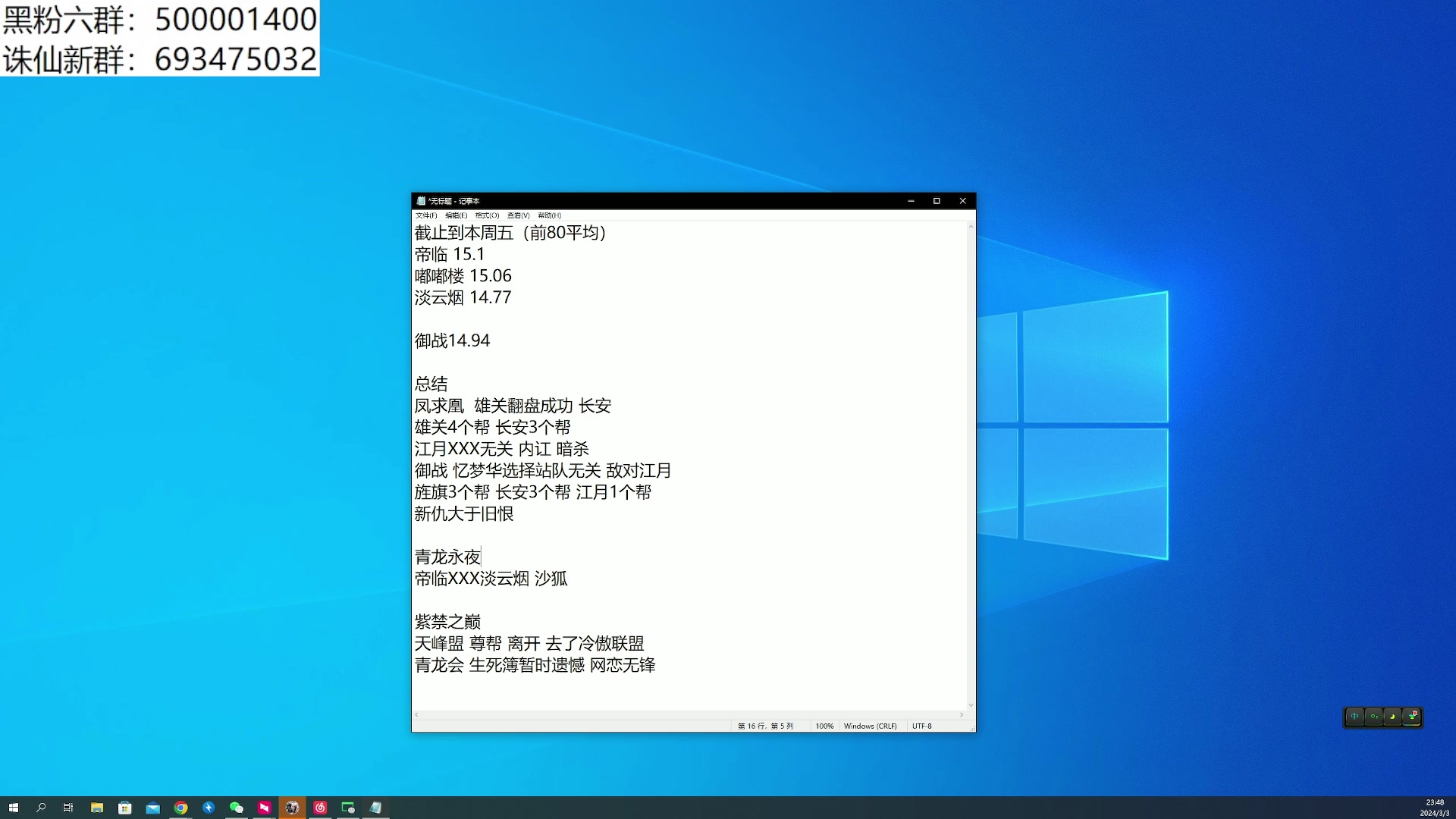Viewport: 1456px width, 819px height.
Task: Open WeChat from the taskbar
Action: coord(236,808)
